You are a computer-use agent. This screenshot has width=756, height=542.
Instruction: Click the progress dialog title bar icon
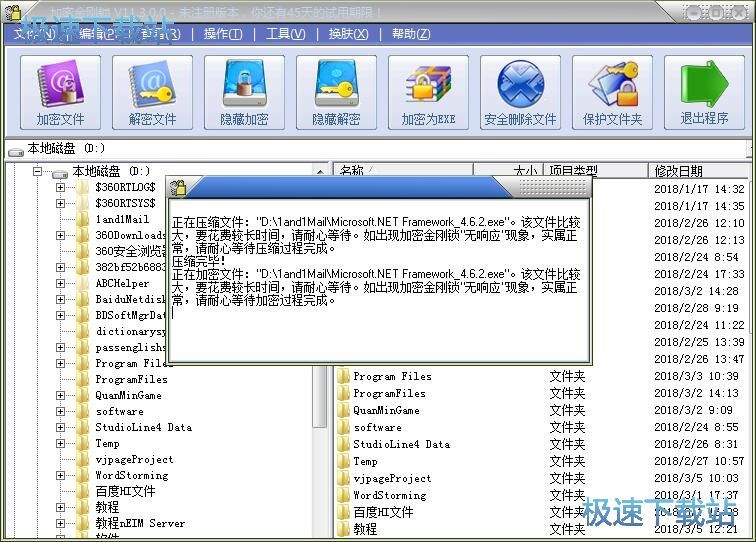[x=178, y=188]
